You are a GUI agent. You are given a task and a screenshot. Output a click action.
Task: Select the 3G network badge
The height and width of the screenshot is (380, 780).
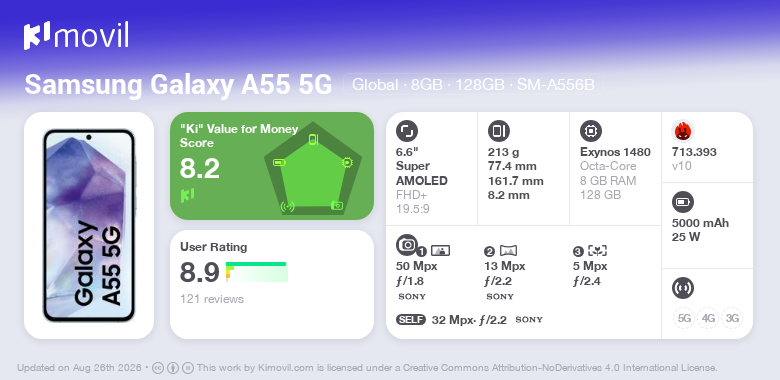pos(732,318)
